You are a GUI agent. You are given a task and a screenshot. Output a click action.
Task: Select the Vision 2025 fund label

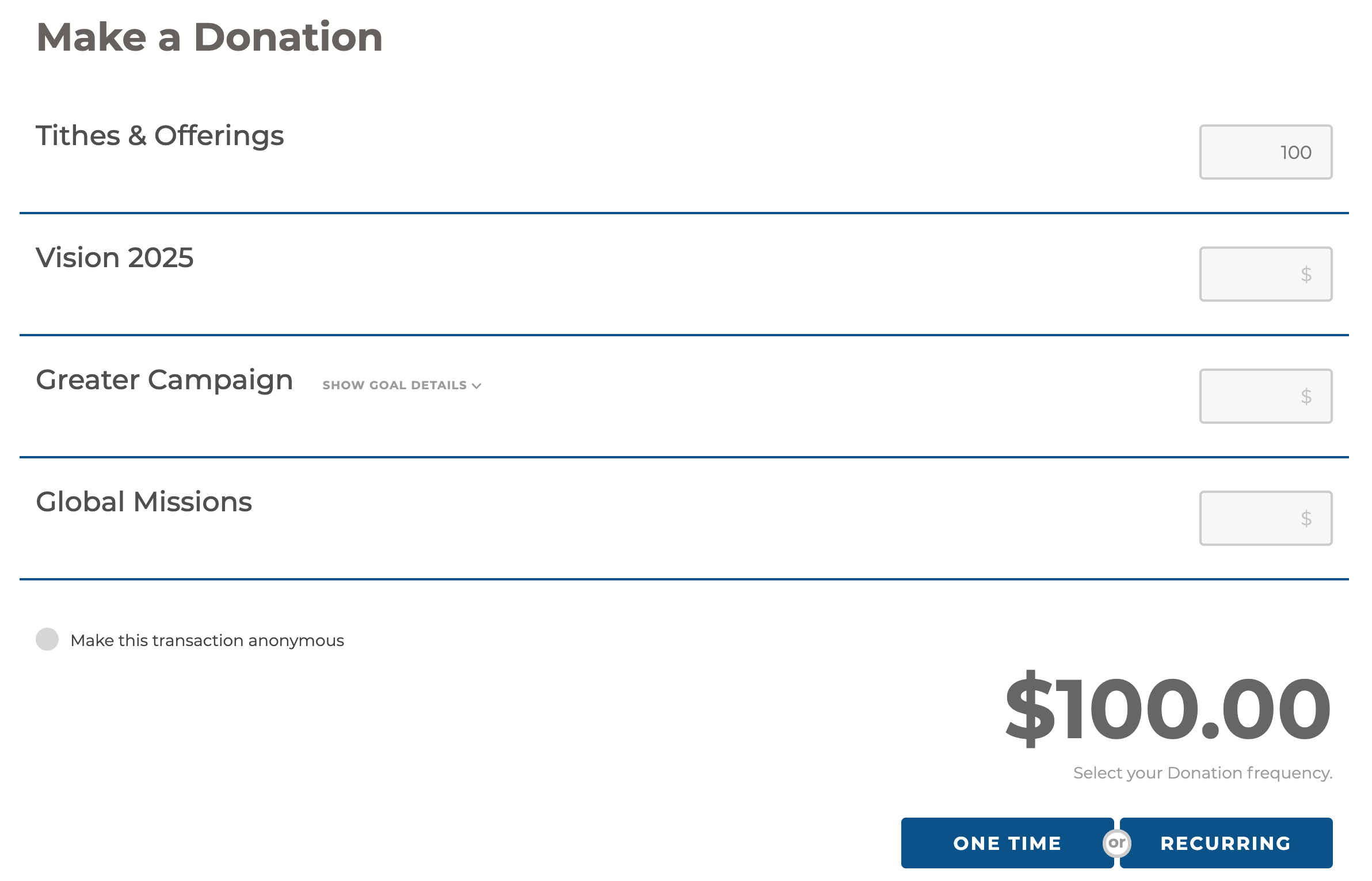point(115,257)
